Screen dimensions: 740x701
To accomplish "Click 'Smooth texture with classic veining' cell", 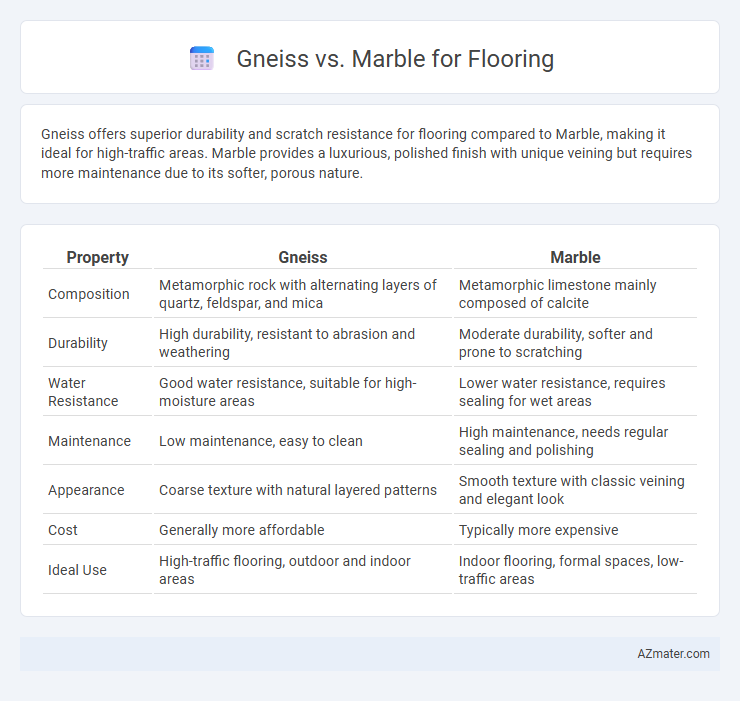I will 572,490.
